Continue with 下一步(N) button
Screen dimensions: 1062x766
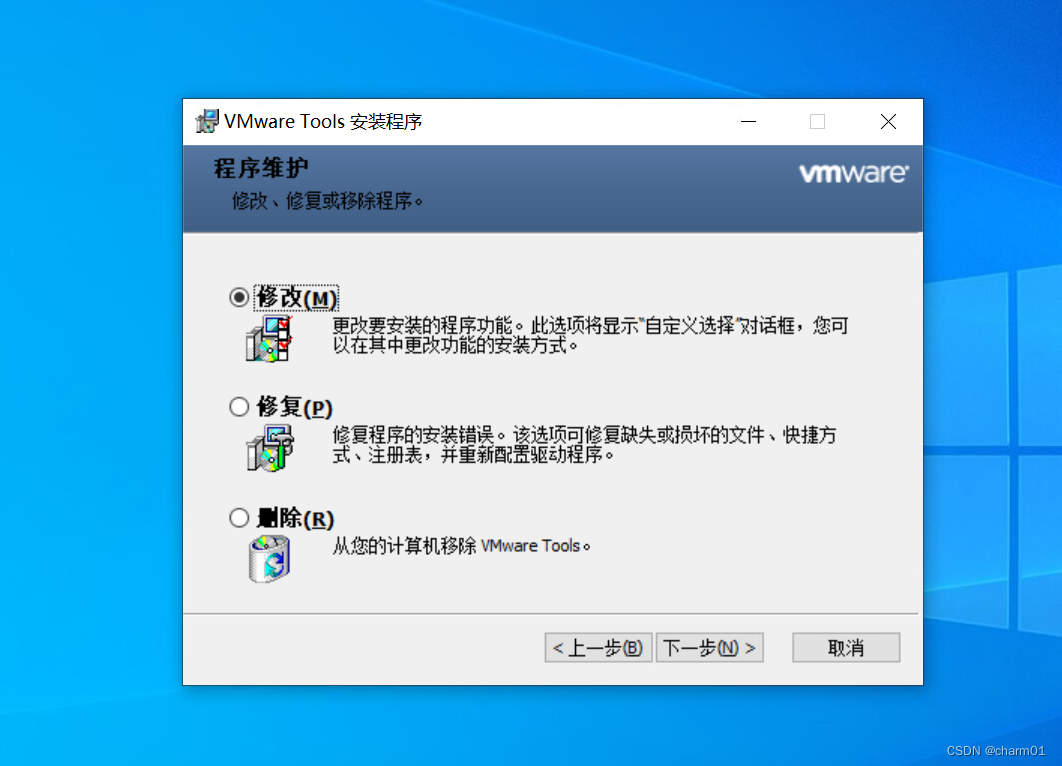pyautogui.click(x=709, y=647)
